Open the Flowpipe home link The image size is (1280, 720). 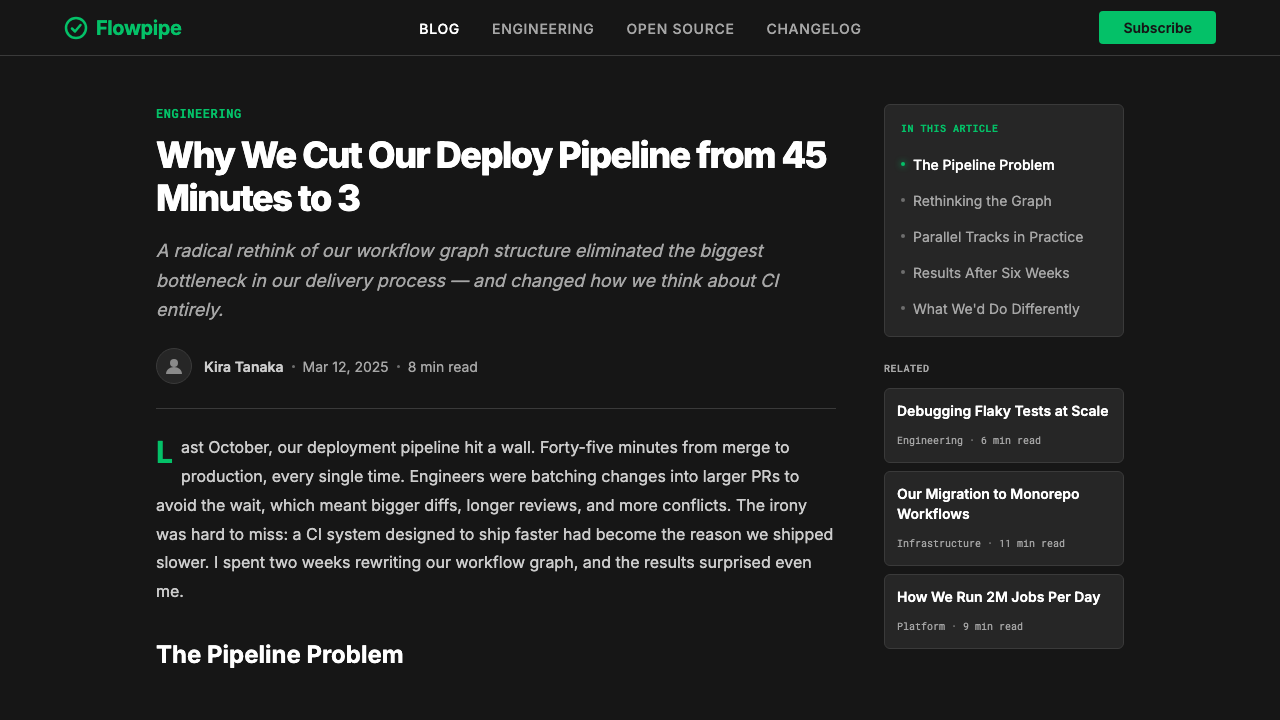click(x=123, y=28)
